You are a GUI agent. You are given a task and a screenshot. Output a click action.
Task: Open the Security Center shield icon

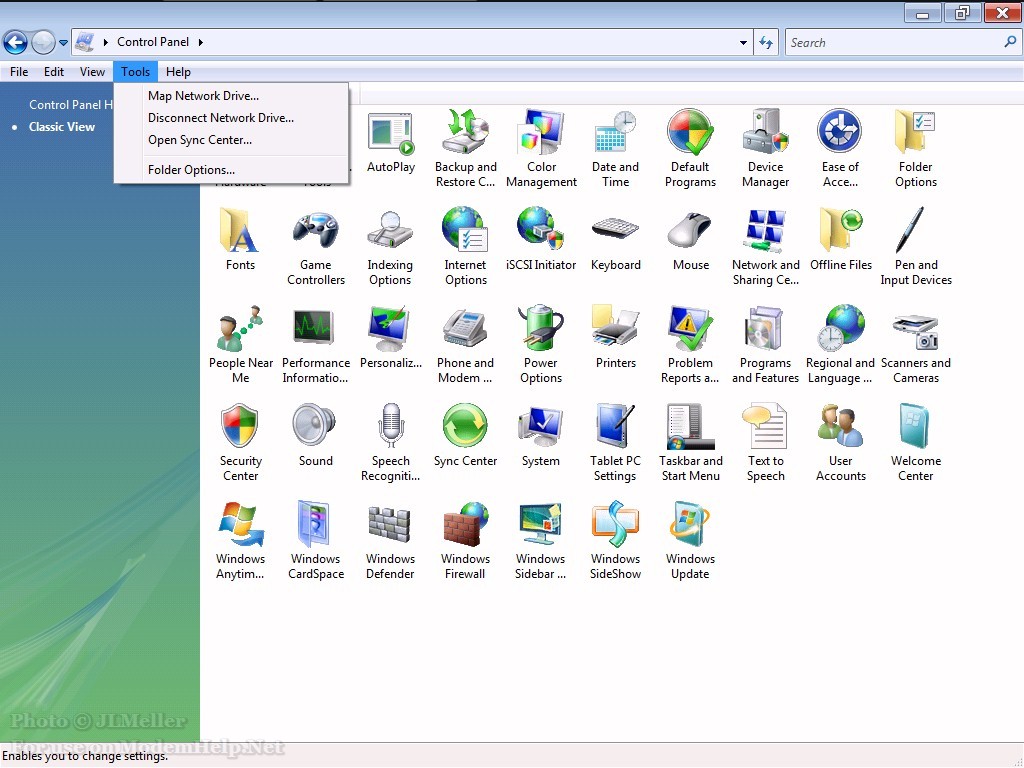pos(240,428)
